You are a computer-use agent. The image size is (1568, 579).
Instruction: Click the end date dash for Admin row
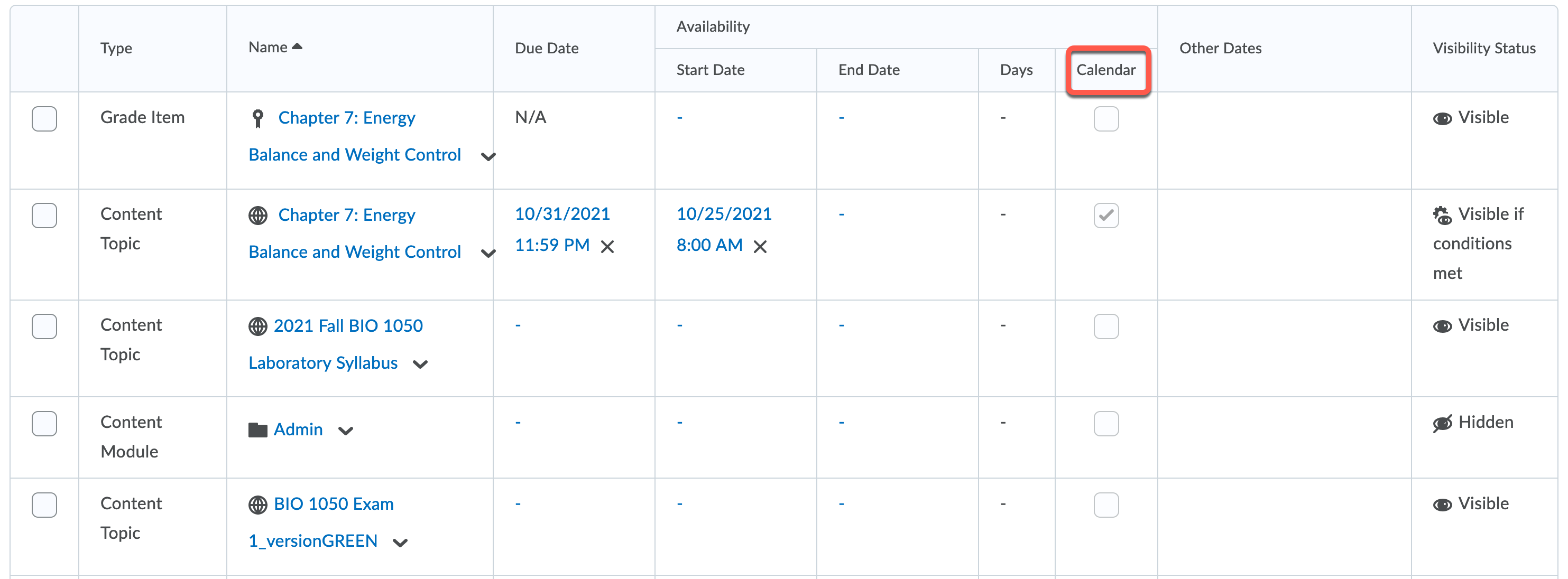point(841,423)
